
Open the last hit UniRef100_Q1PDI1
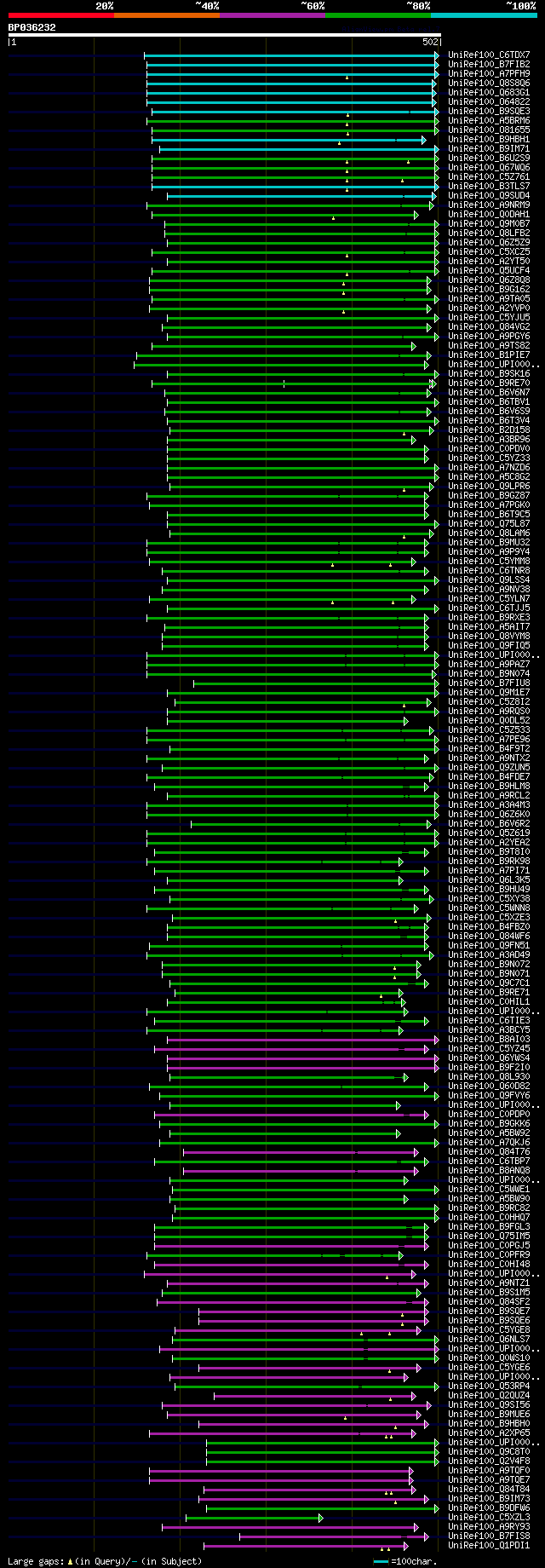[x=489, y=1545]
